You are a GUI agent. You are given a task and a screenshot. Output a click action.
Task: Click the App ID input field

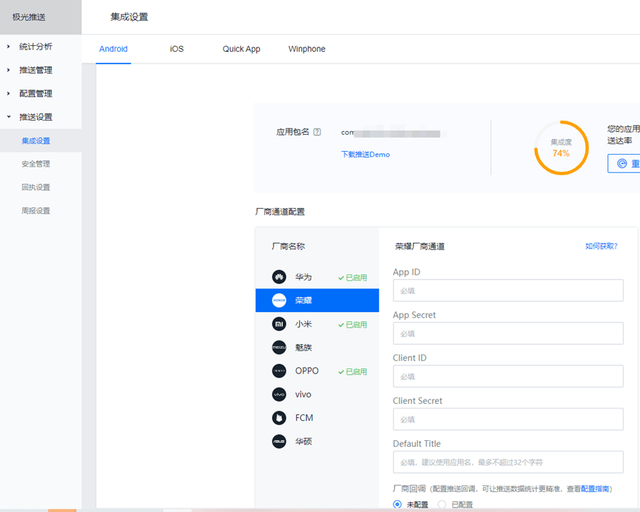(507, 291)
